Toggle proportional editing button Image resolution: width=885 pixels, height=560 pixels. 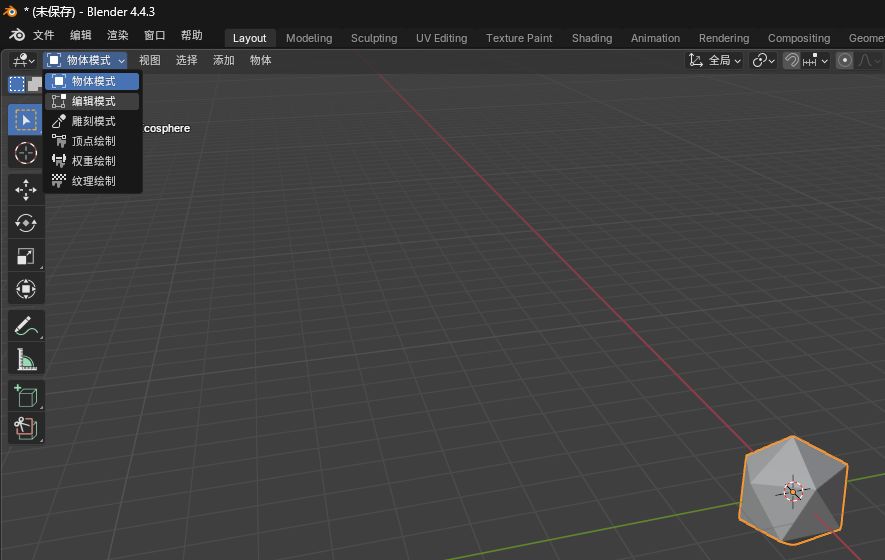pyautogui.click(x=845, y=60)
